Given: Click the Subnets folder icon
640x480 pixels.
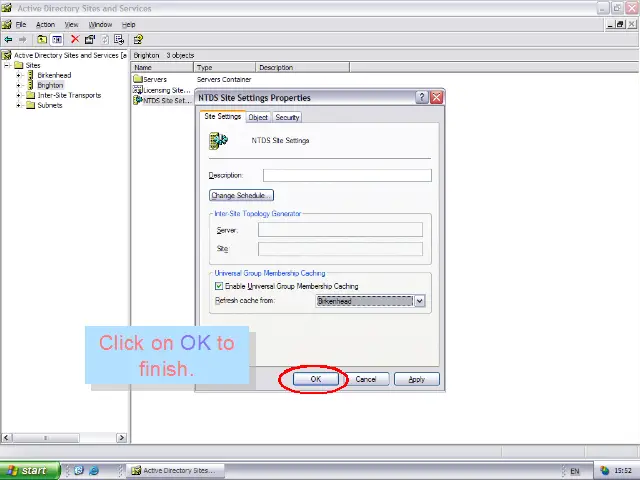Looking at the screenshot, I should [31, 105].
